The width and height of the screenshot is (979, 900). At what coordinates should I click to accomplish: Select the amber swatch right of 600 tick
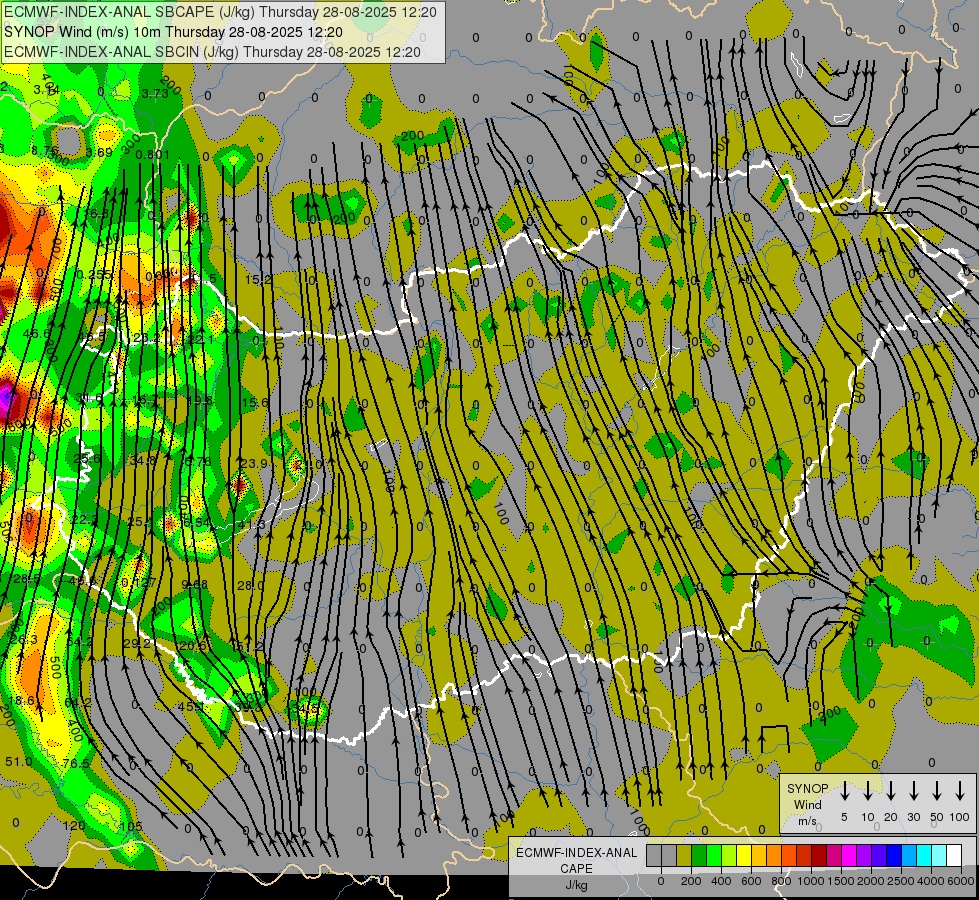(759, 855)
